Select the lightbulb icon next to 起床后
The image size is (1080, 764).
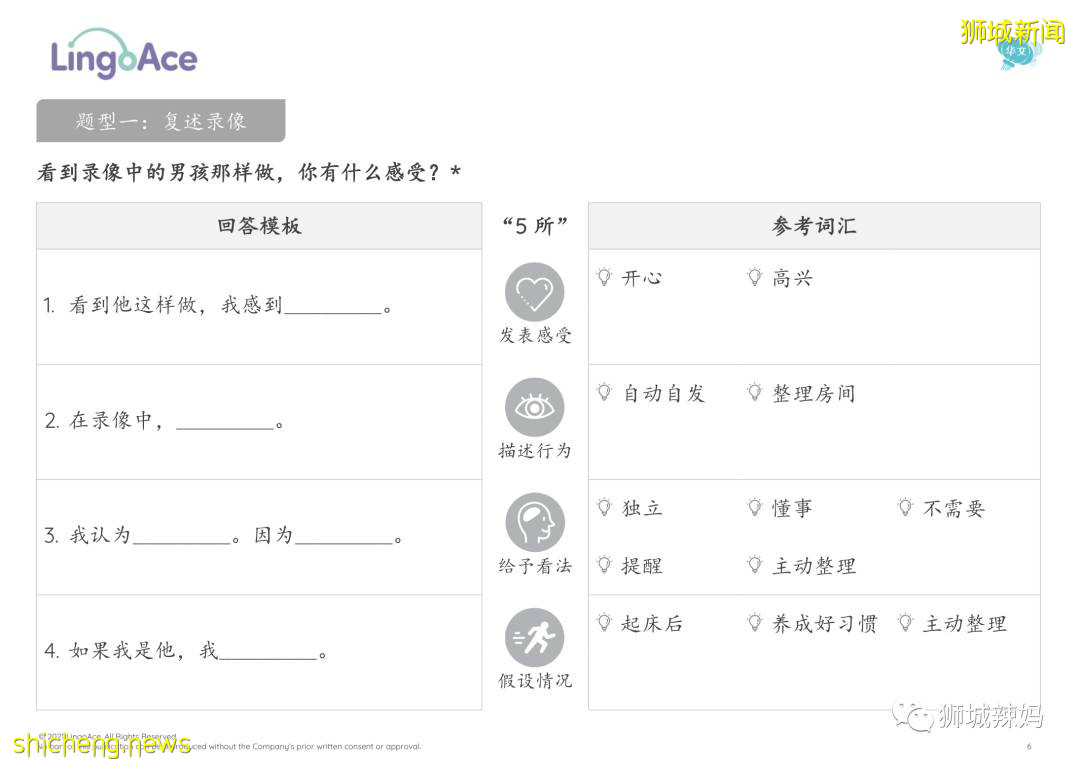[x=604, y=622]
